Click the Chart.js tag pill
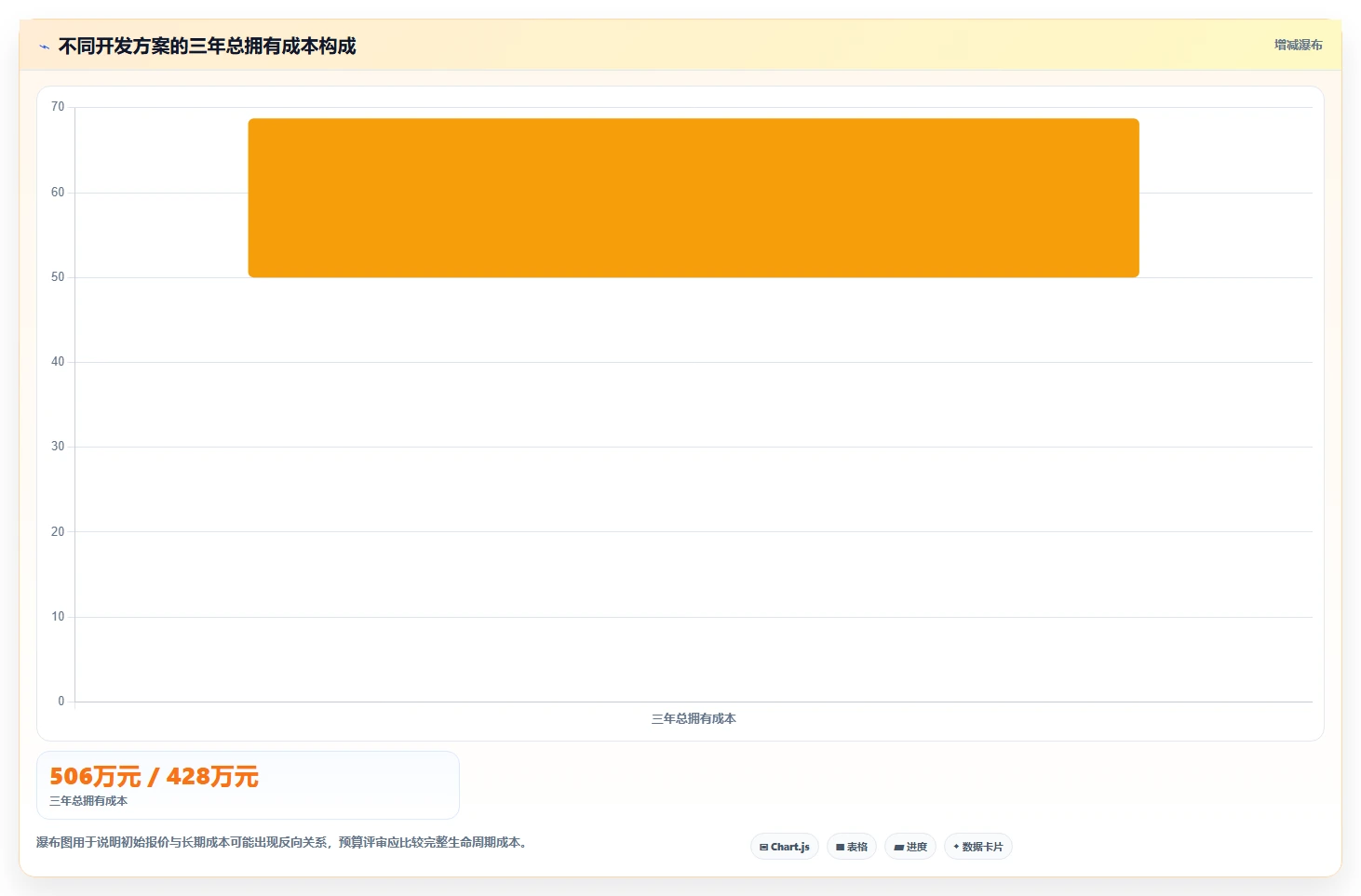This screenshot has width=1361, height=896. tap(784, 847)
